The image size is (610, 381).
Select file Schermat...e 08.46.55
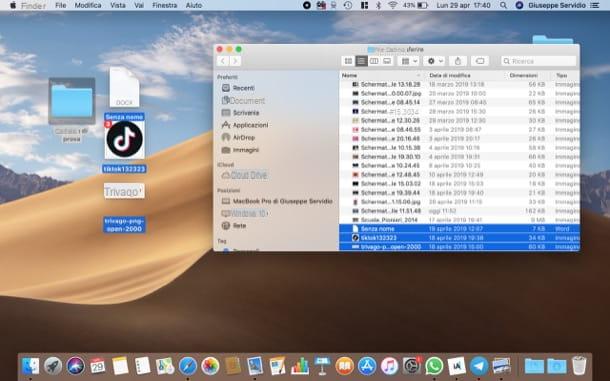(459, 130)
